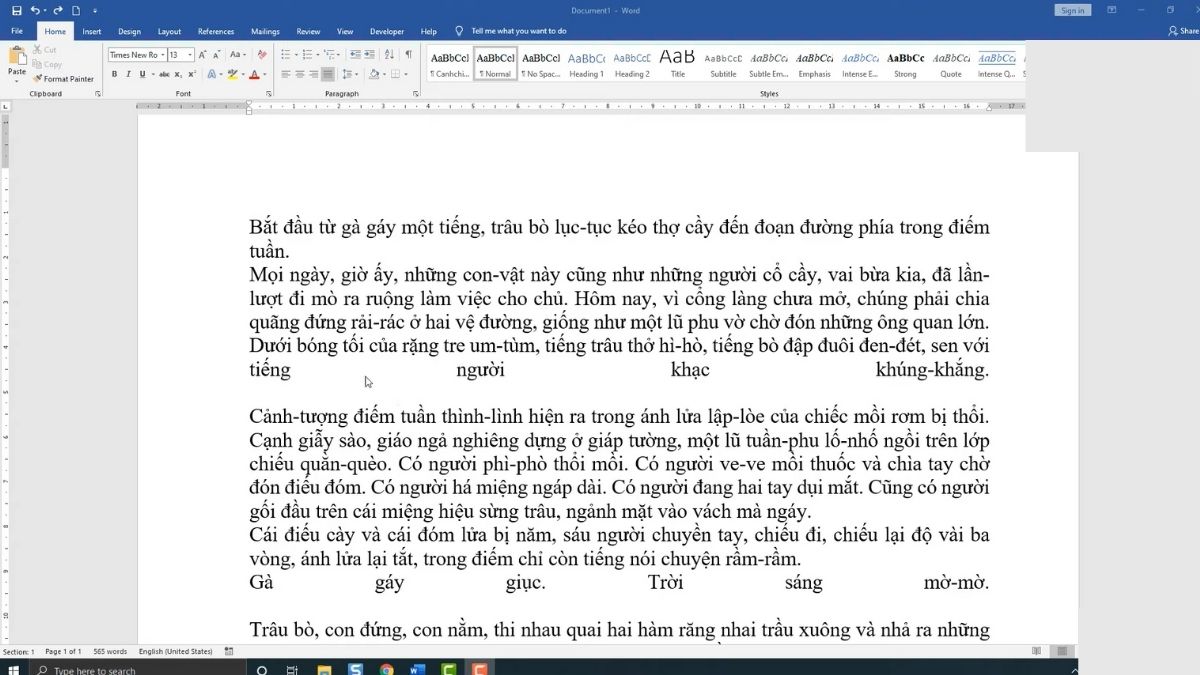Pick the text highlight color
The height and width of the screenshot is (675, 1200).
[x=232, y=74]
